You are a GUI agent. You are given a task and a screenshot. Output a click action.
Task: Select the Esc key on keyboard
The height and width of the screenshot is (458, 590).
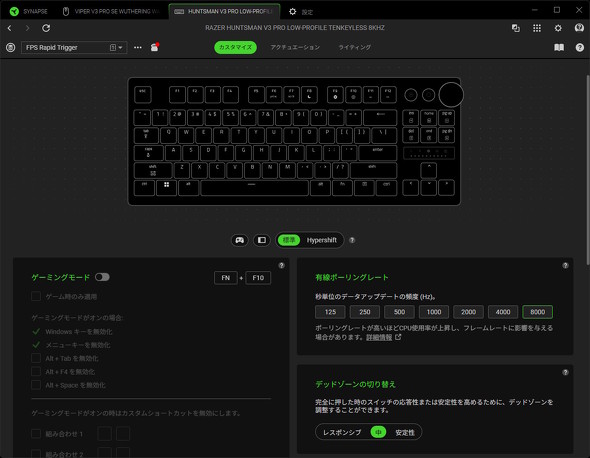pos(143,94)
